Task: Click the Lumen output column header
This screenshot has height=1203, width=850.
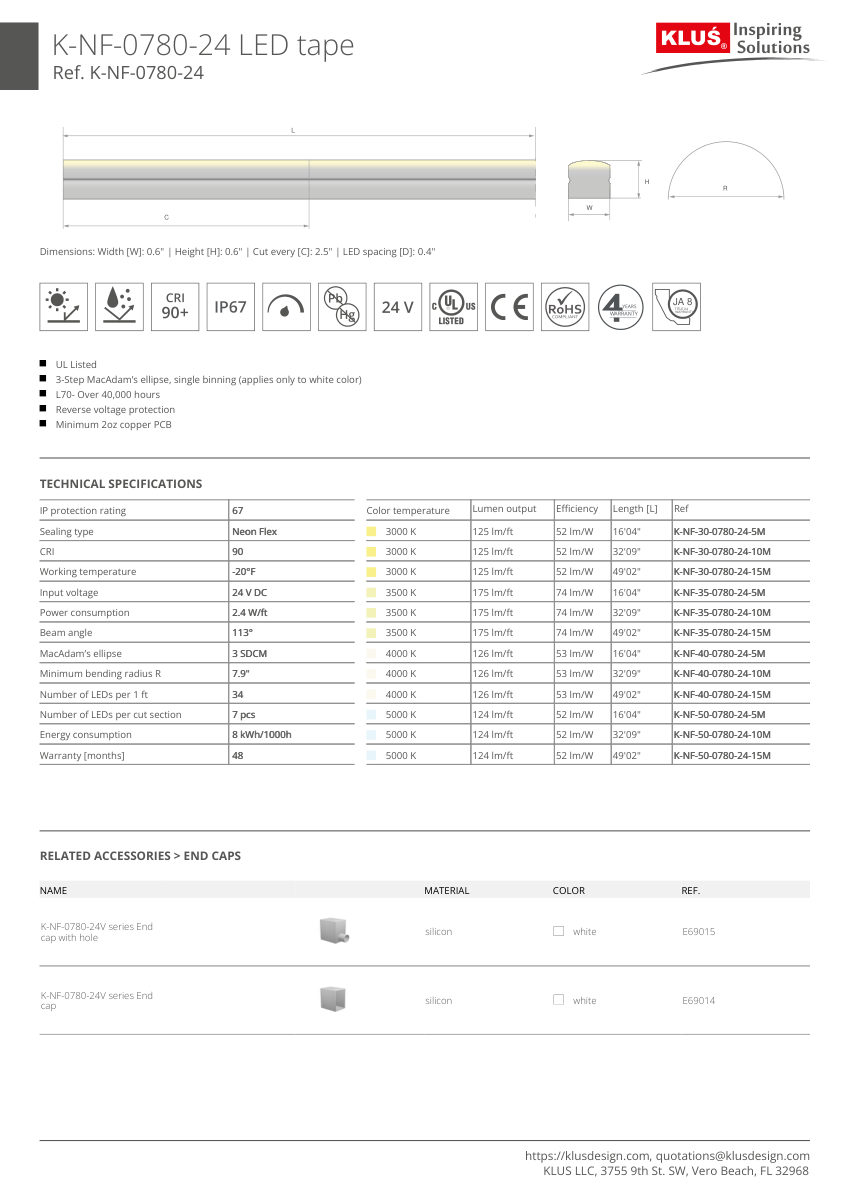Action: pyautogui.click(x=505, y=509)
